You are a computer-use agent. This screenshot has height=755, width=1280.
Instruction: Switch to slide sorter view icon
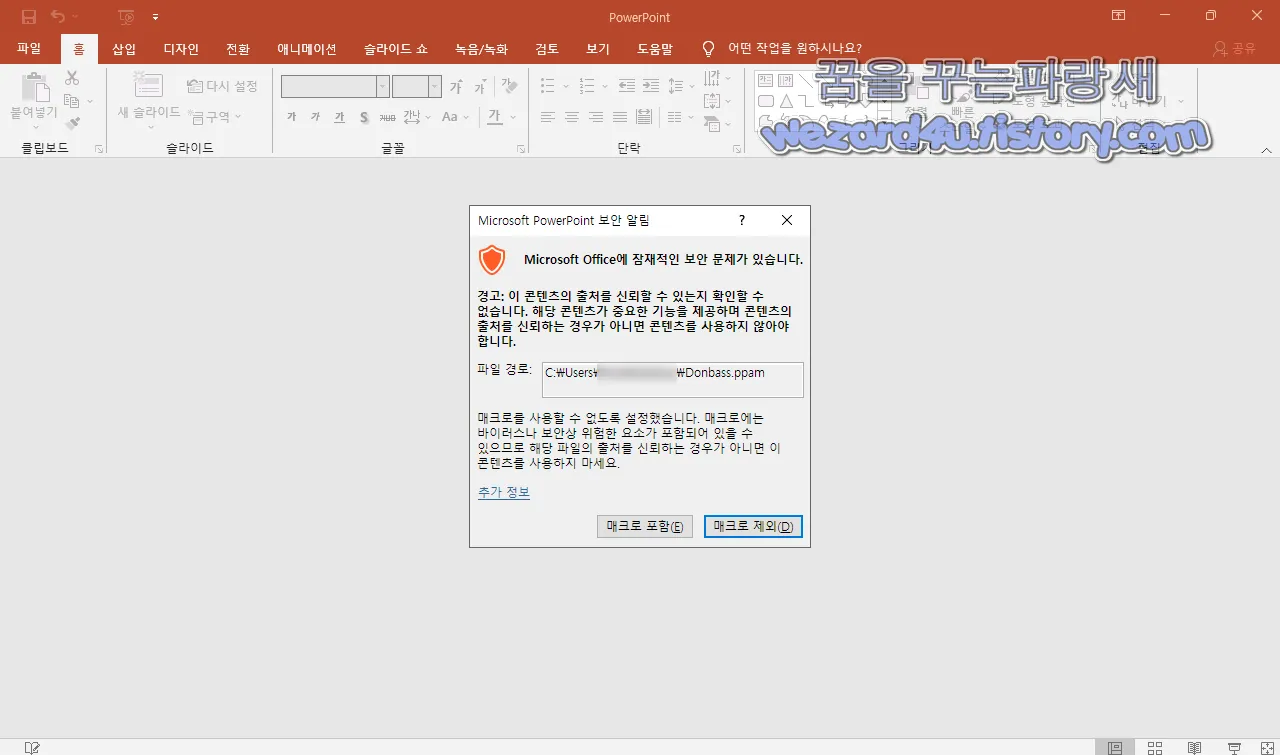(x=1155, y=747)
